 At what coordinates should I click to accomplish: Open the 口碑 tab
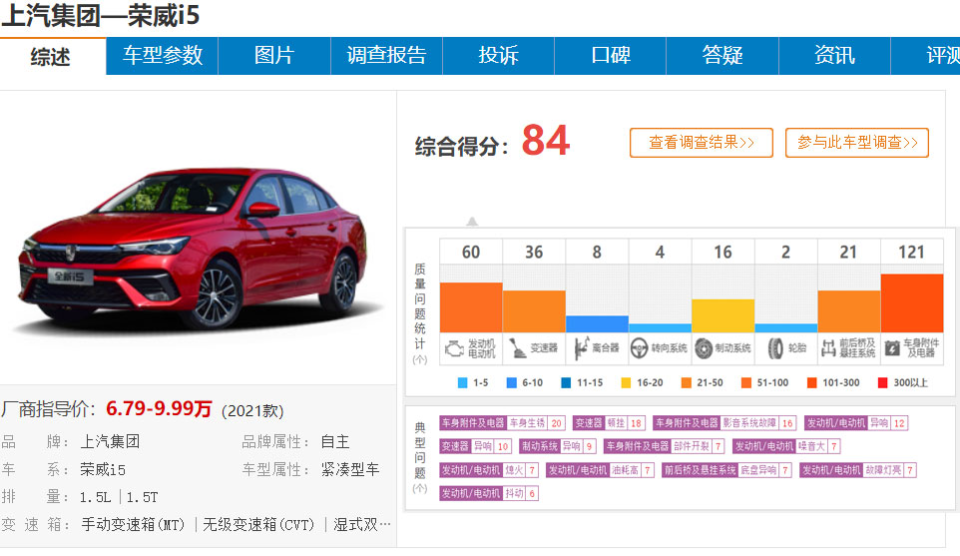tap(610, 56)
